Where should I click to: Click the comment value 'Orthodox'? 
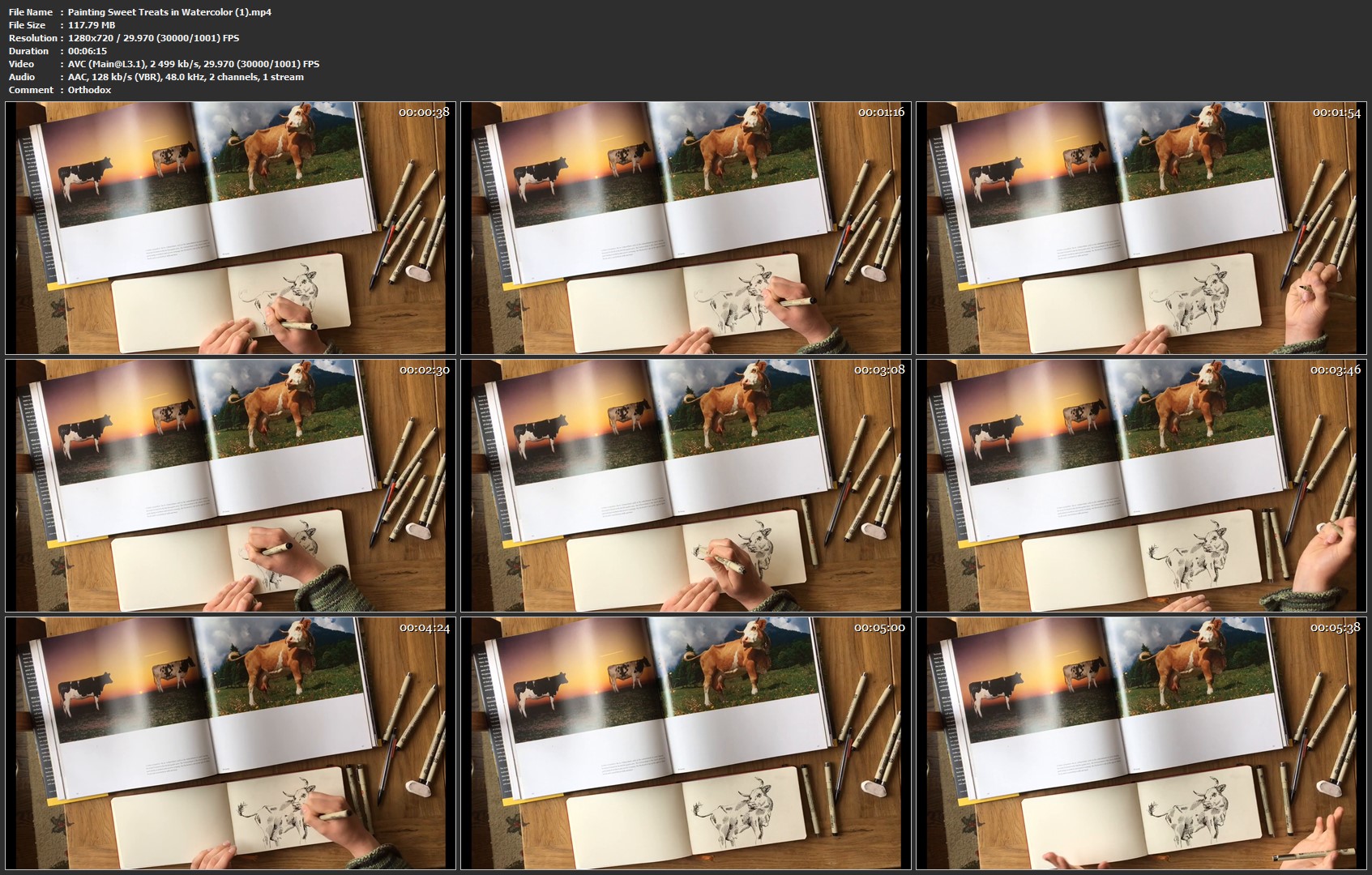click(90, 90)
